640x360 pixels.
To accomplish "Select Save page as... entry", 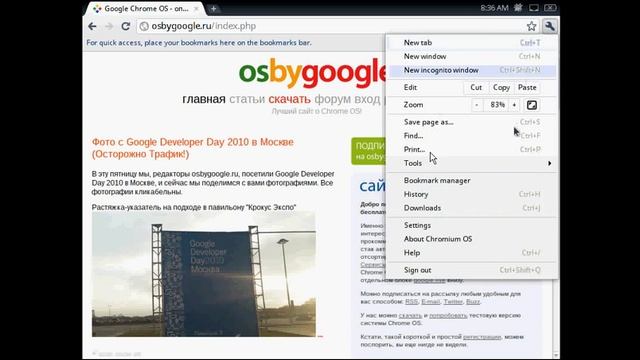I will 472,122.
